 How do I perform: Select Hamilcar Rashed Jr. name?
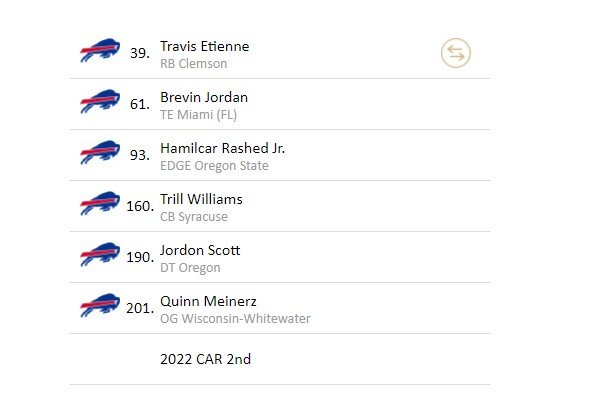tap(222, 148)
